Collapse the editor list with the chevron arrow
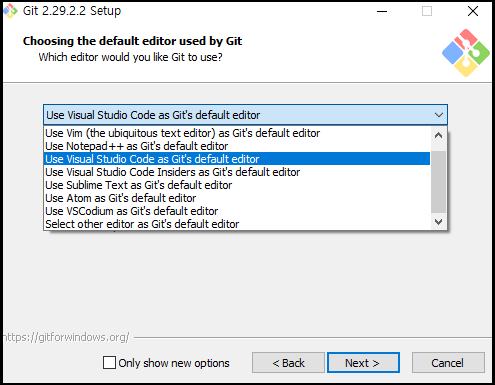This screenshot has height=385, width=495. [x=439, y=115]
